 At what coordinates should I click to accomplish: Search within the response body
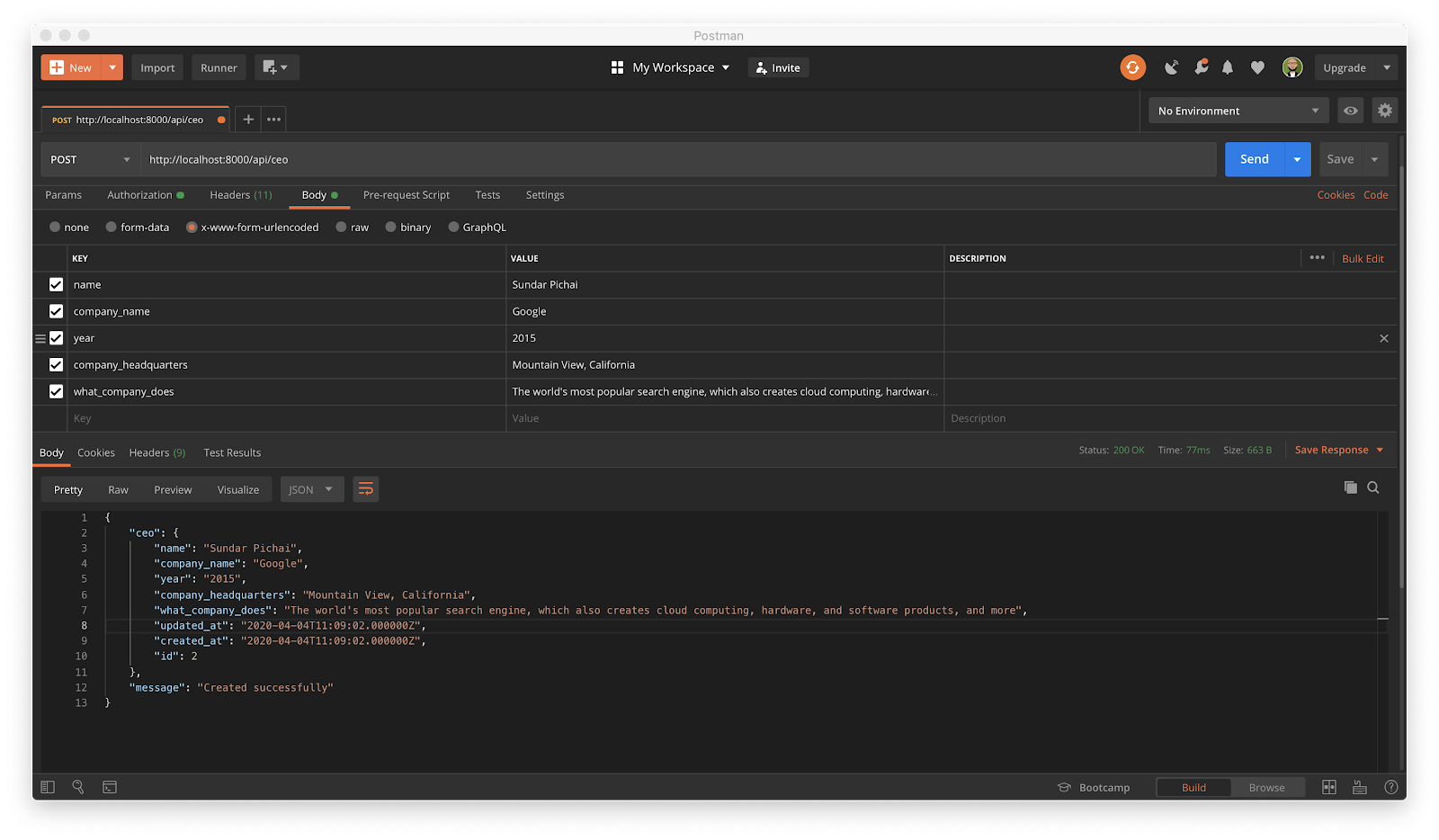tap(1373, 487)
